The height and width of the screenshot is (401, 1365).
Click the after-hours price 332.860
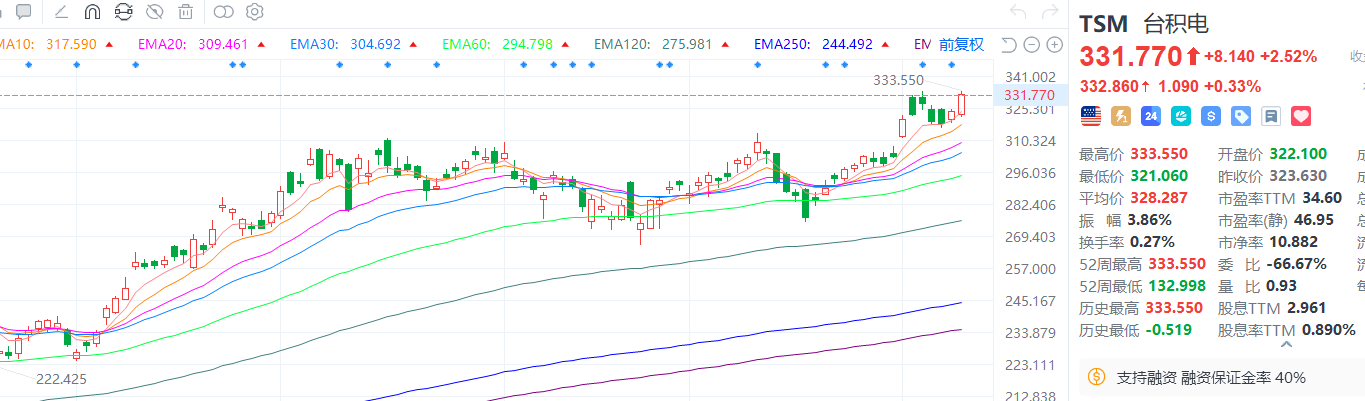[x=1108, y=87]
